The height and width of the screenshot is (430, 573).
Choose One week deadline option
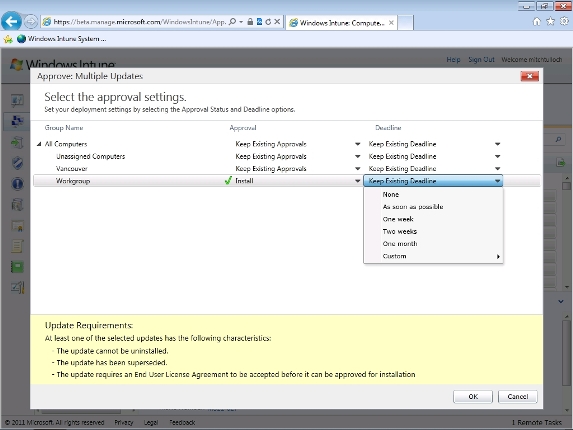point(433,219)
